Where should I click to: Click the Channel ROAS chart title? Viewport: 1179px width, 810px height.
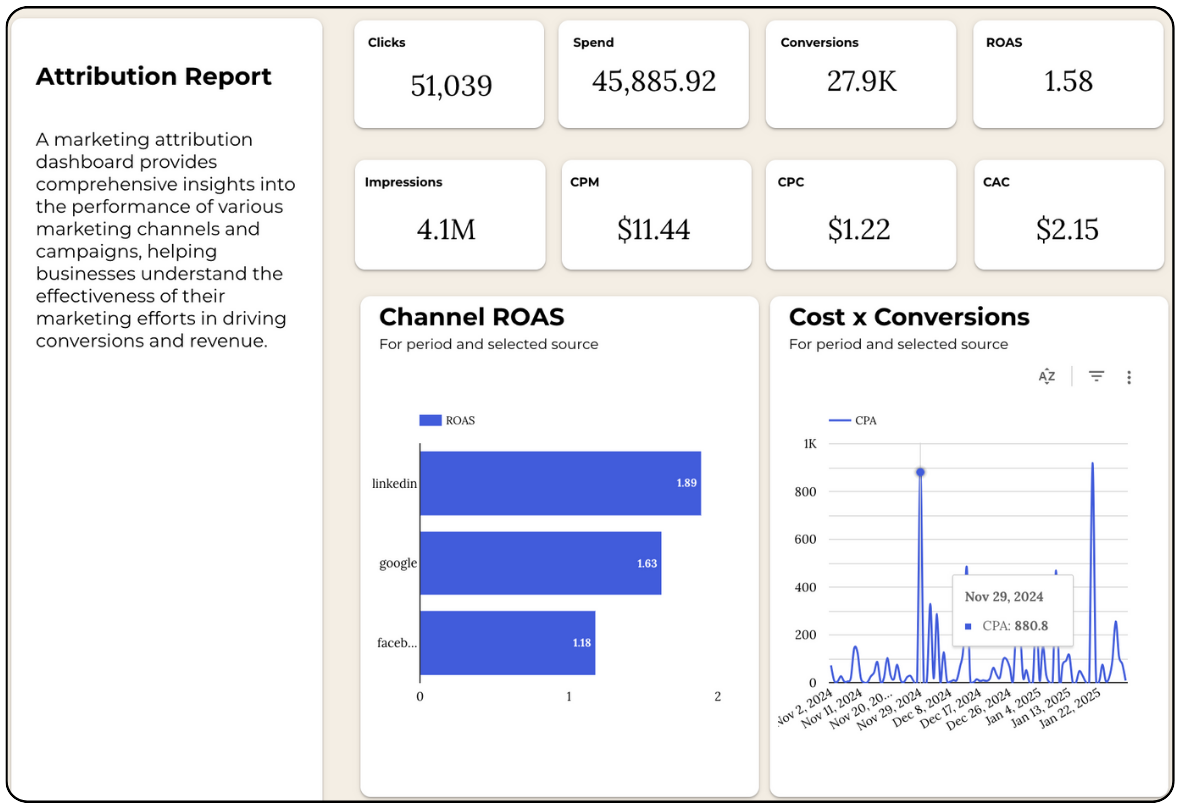(x=471, y=317)
